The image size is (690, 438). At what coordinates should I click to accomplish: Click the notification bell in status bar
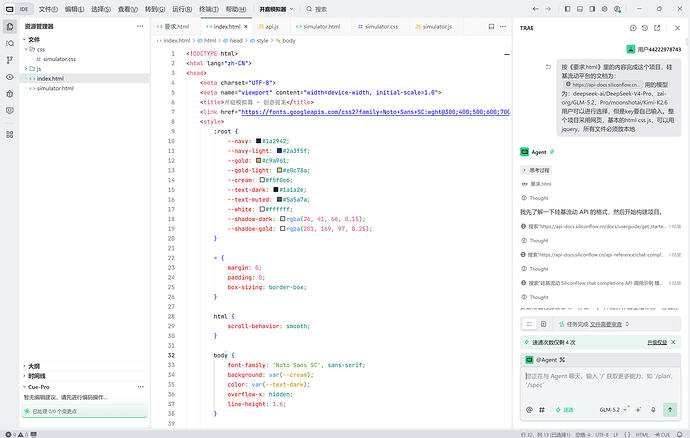tap(680, 434)
